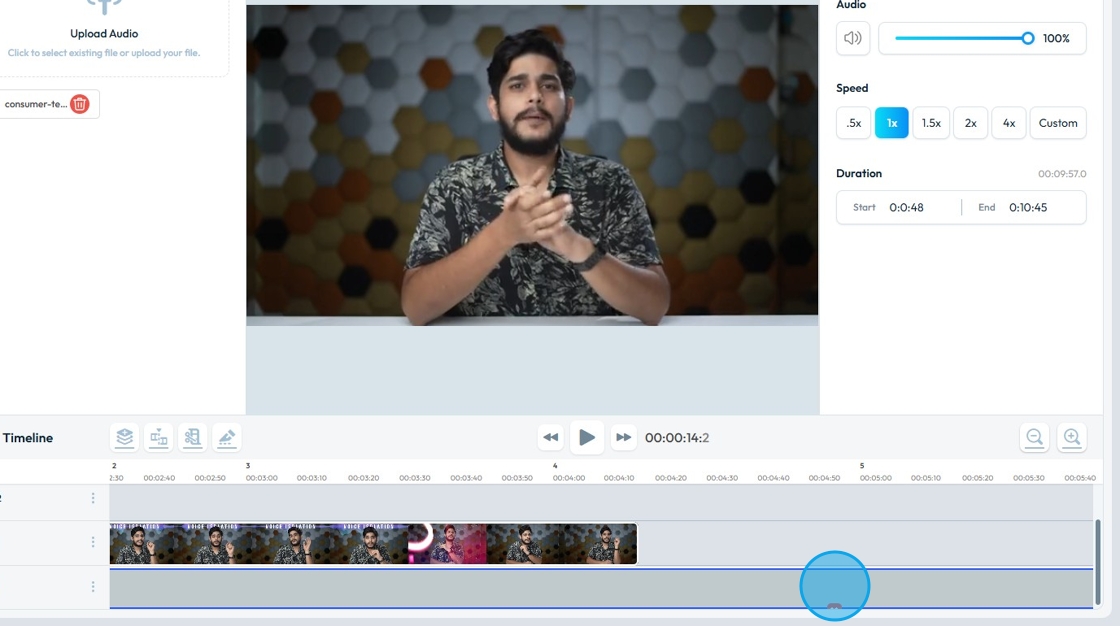1120x626 pixels.
Task: Select the audio clip track bar
Action: [601, 588]
